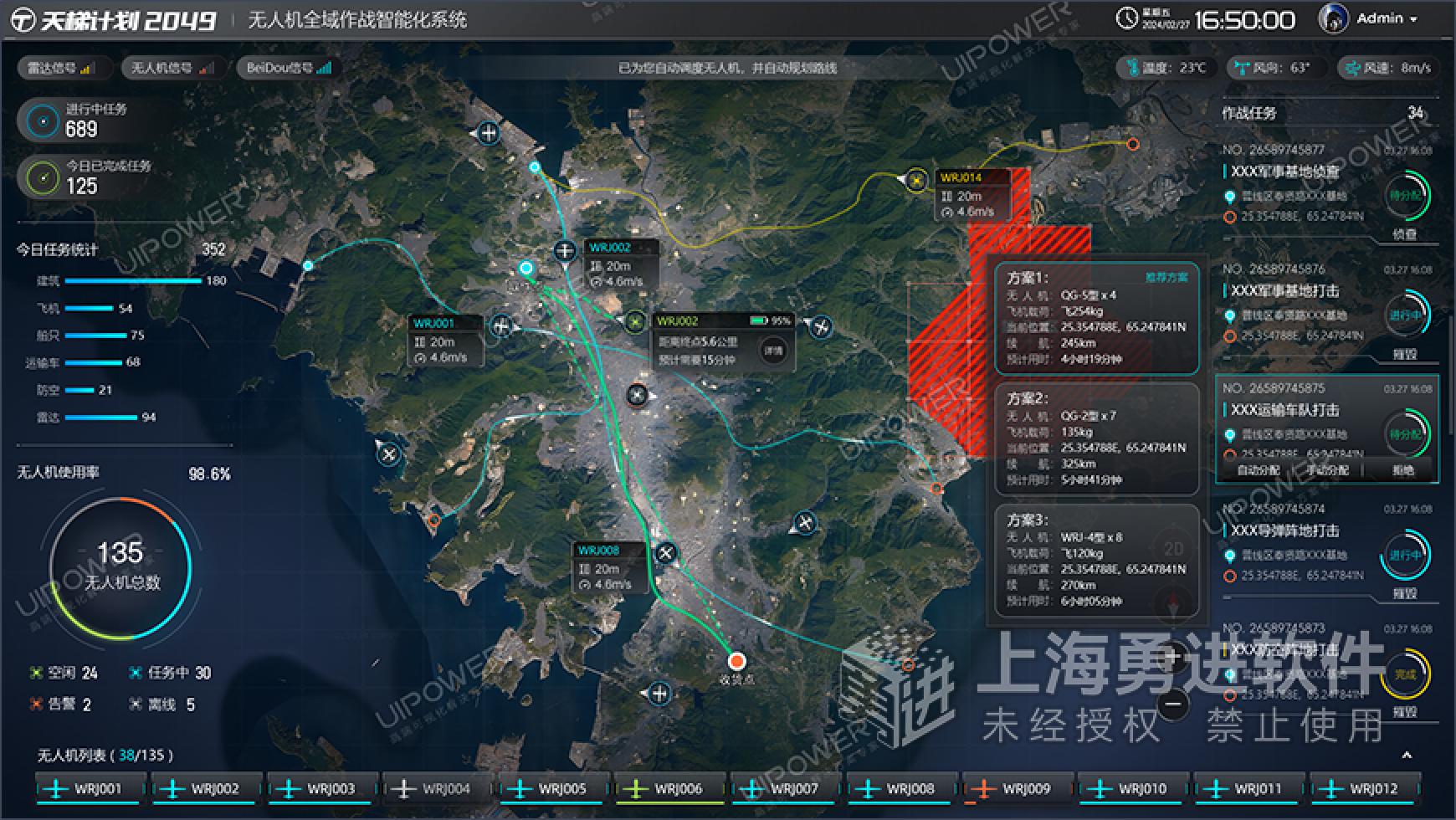
Task: Select WRJ012 in the drone list
Action: [1366, 789]
